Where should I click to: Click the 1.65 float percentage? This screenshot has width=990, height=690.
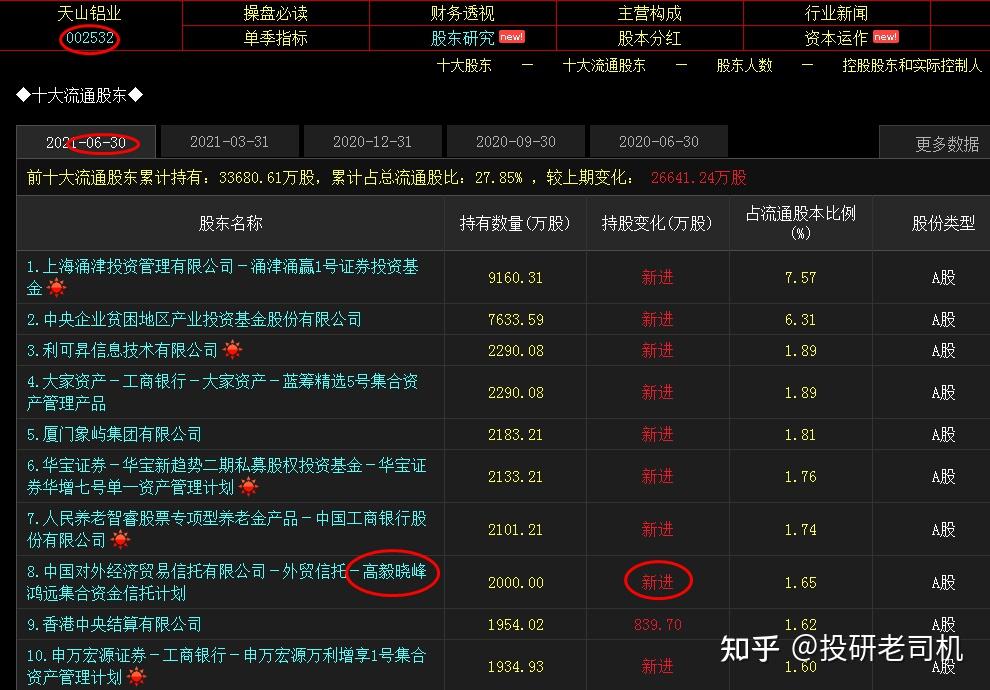coord(801,583)
